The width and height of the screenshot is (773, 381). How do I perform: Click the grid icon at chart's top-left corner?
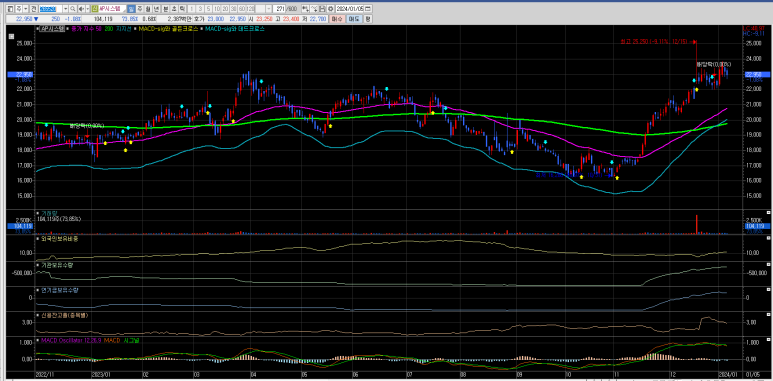(12, 36)
